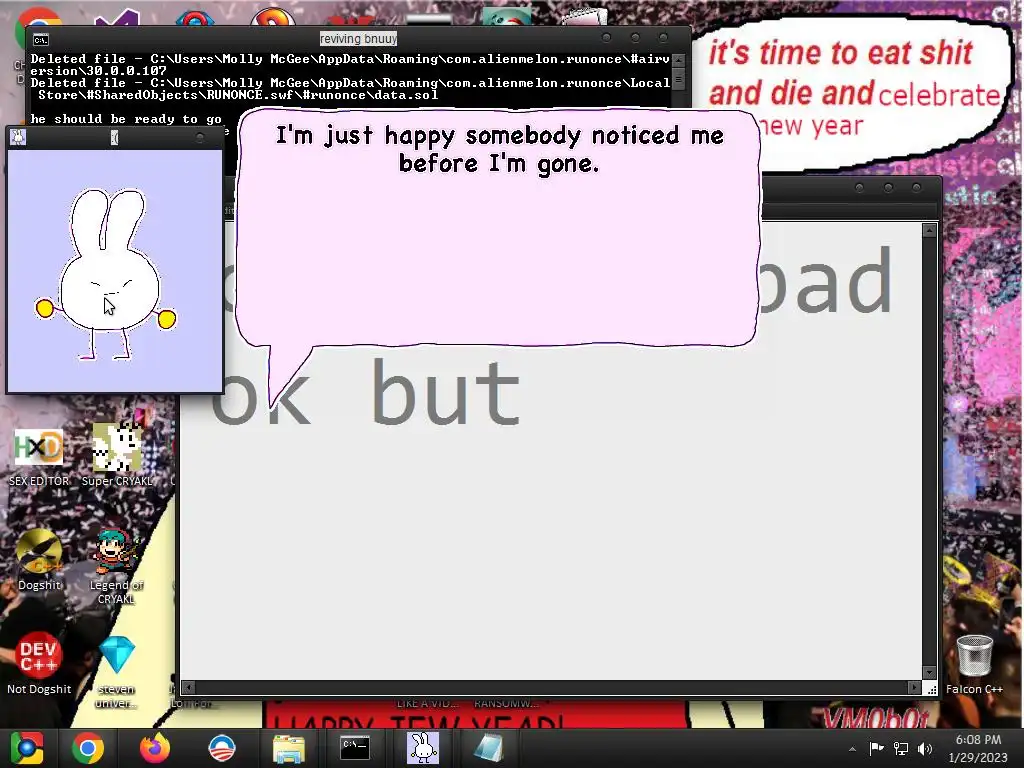Open the Action Center flag tray icon

[876, 748]
